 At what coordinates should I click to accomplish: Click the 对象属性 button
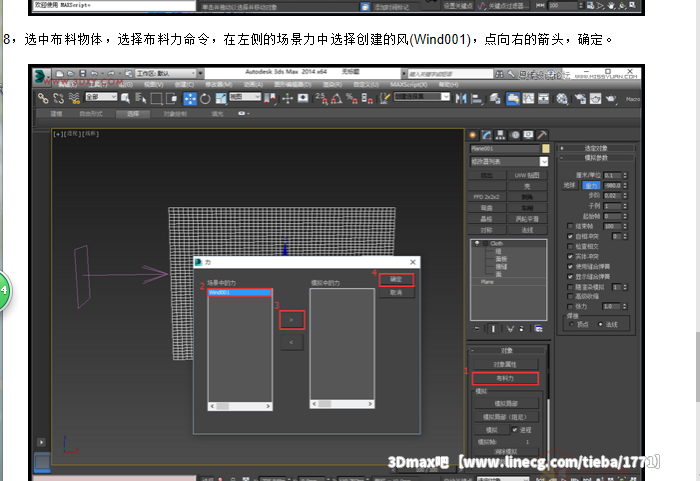[x=505, y=364]
